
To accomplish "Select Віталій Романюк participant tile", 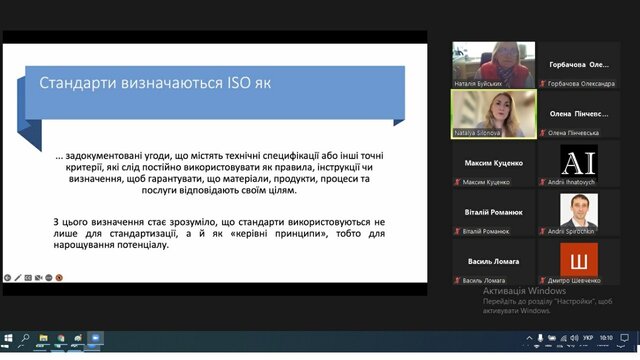I will [x=493, y=212].
